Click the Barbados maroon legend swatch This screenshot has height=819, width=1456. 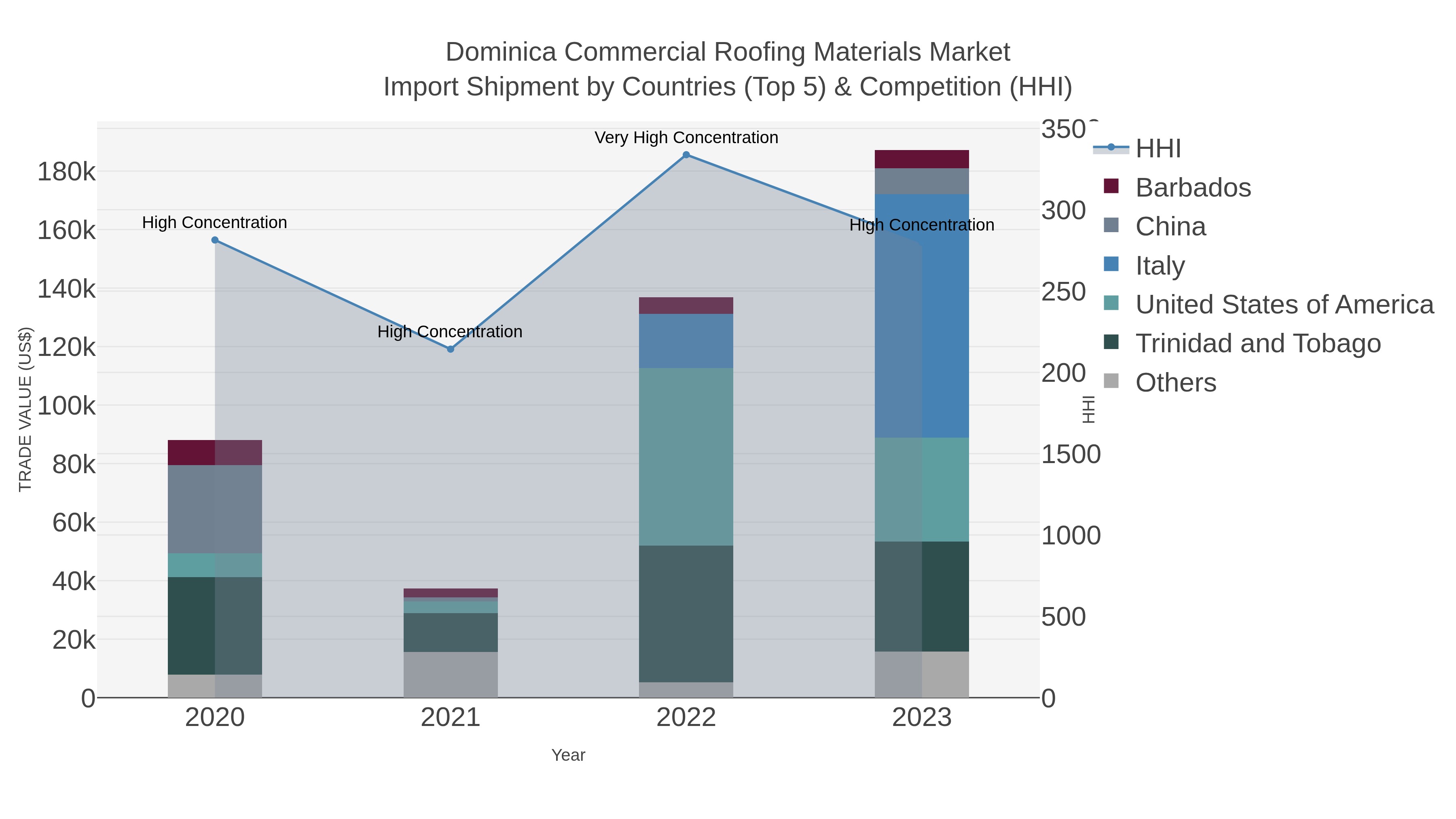click(x=1111, y=186)
